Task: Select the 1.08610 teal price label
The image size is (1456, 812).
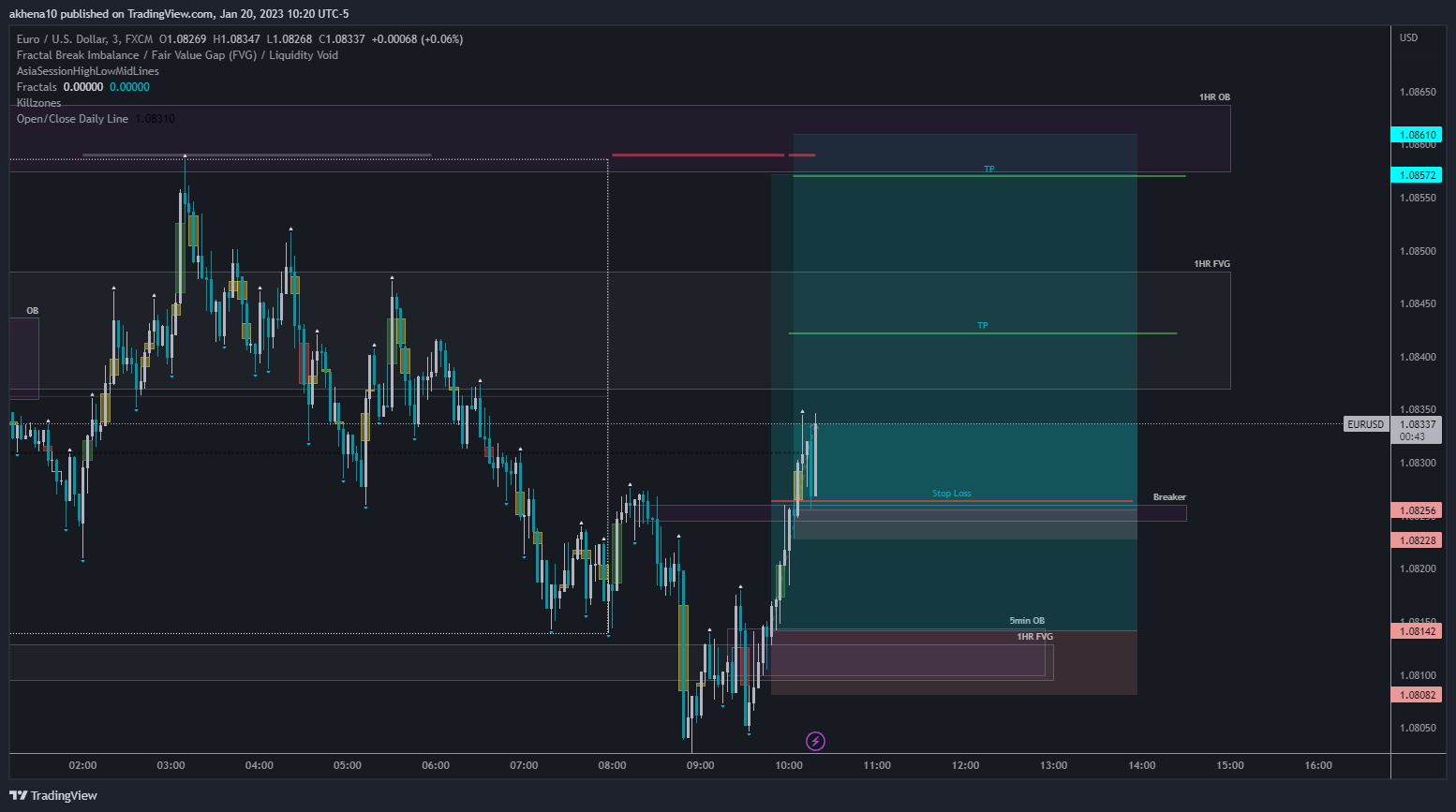Action: click(x=1417, y=135)
